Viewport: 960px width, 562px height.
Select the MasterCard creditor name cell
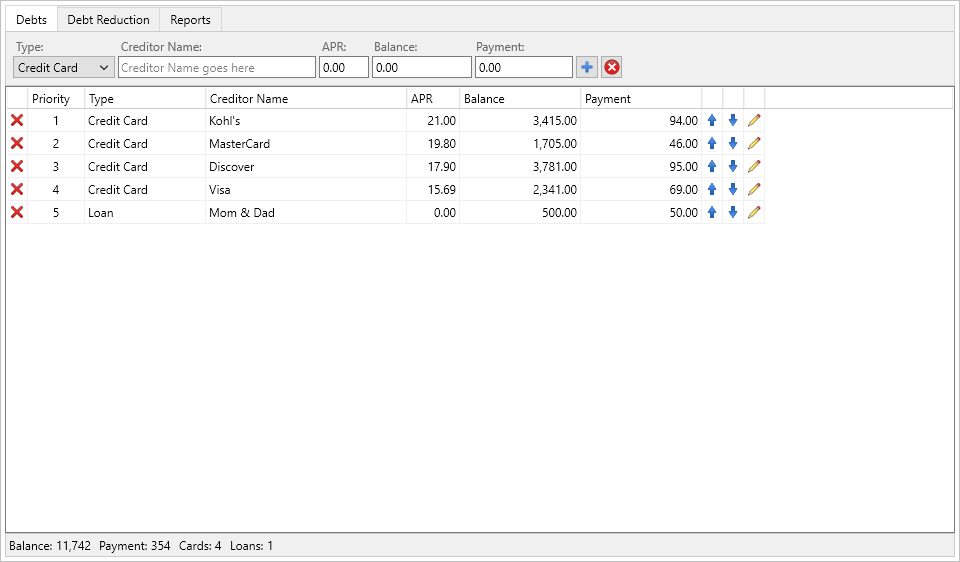pos(306,143)
